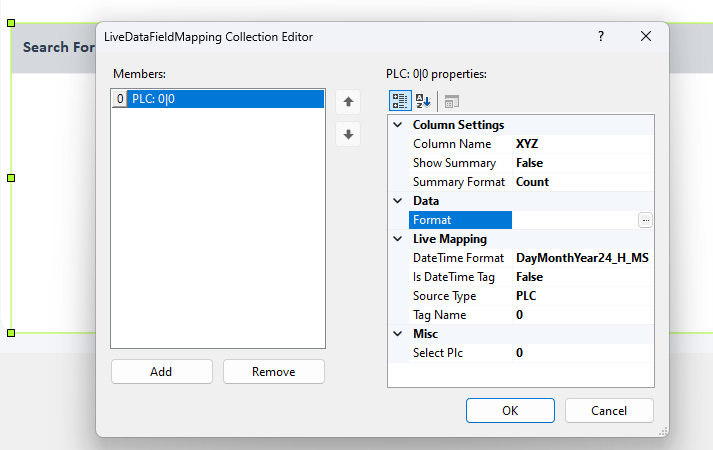Click the Alphabetical sort icon

[x=423, y=101]
